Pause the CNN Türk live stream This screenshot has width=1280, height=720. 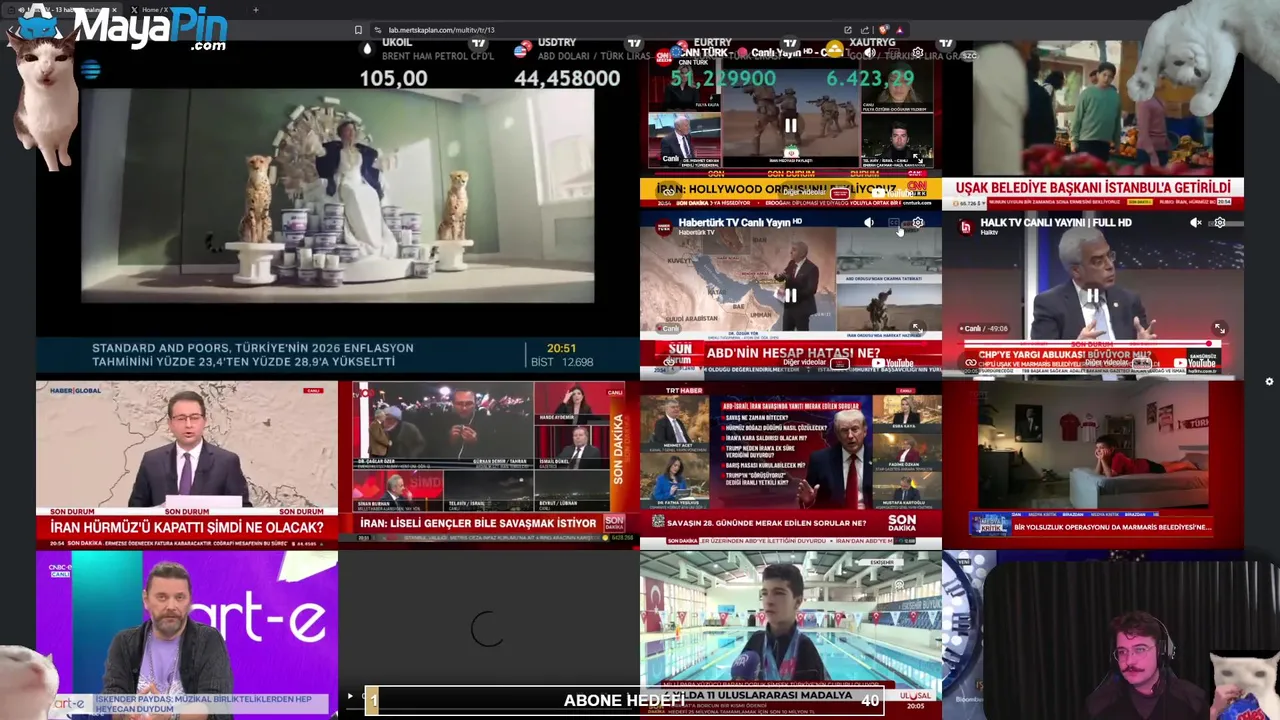coord(790,126)
